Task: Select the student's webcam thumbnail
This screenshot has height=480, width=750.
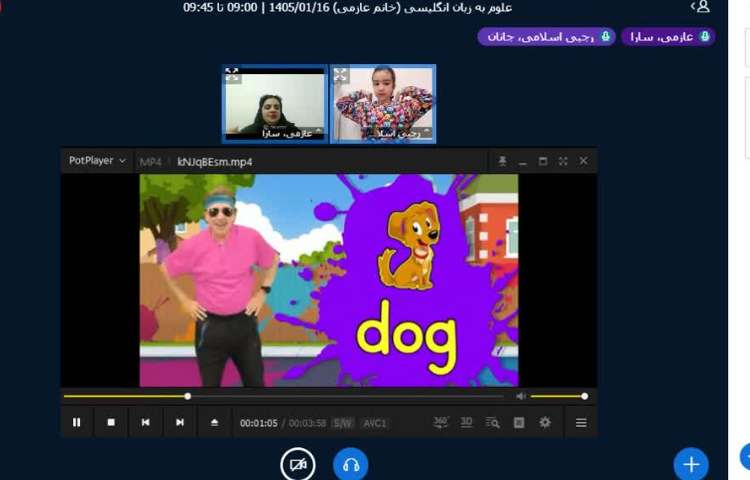Action: point(383,104)
